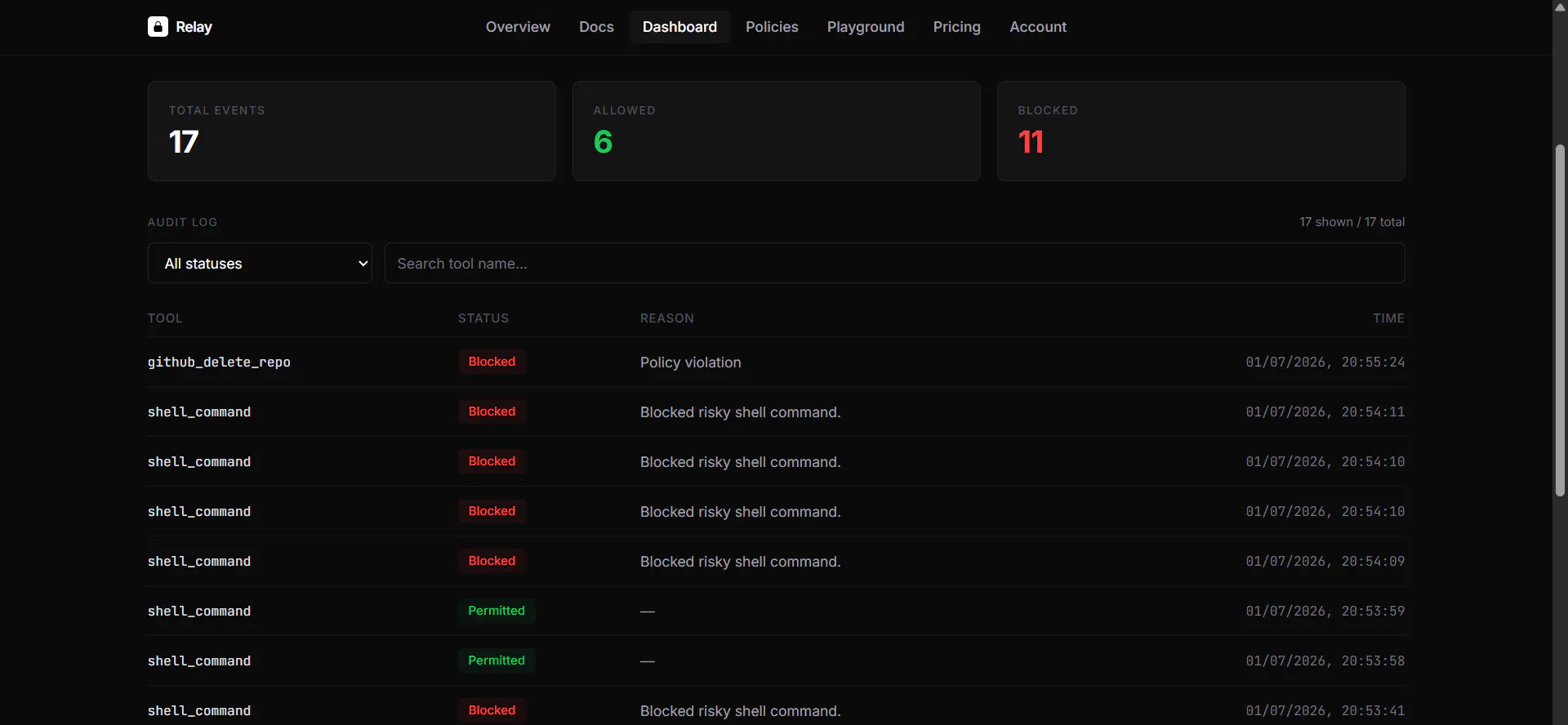
Task: Go to the Docs tab
Action: point(596,27)
